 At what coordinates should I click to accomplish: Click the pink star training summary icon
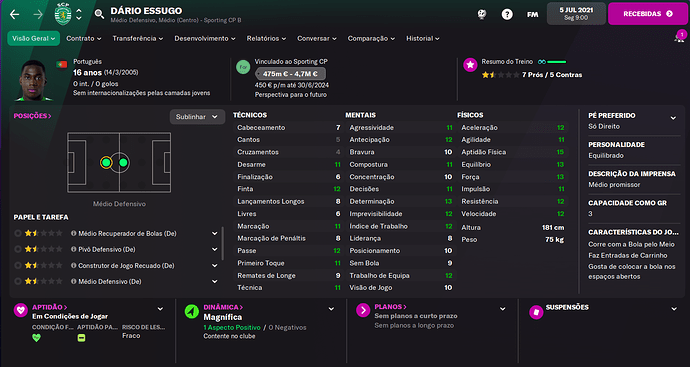[470, 65]
